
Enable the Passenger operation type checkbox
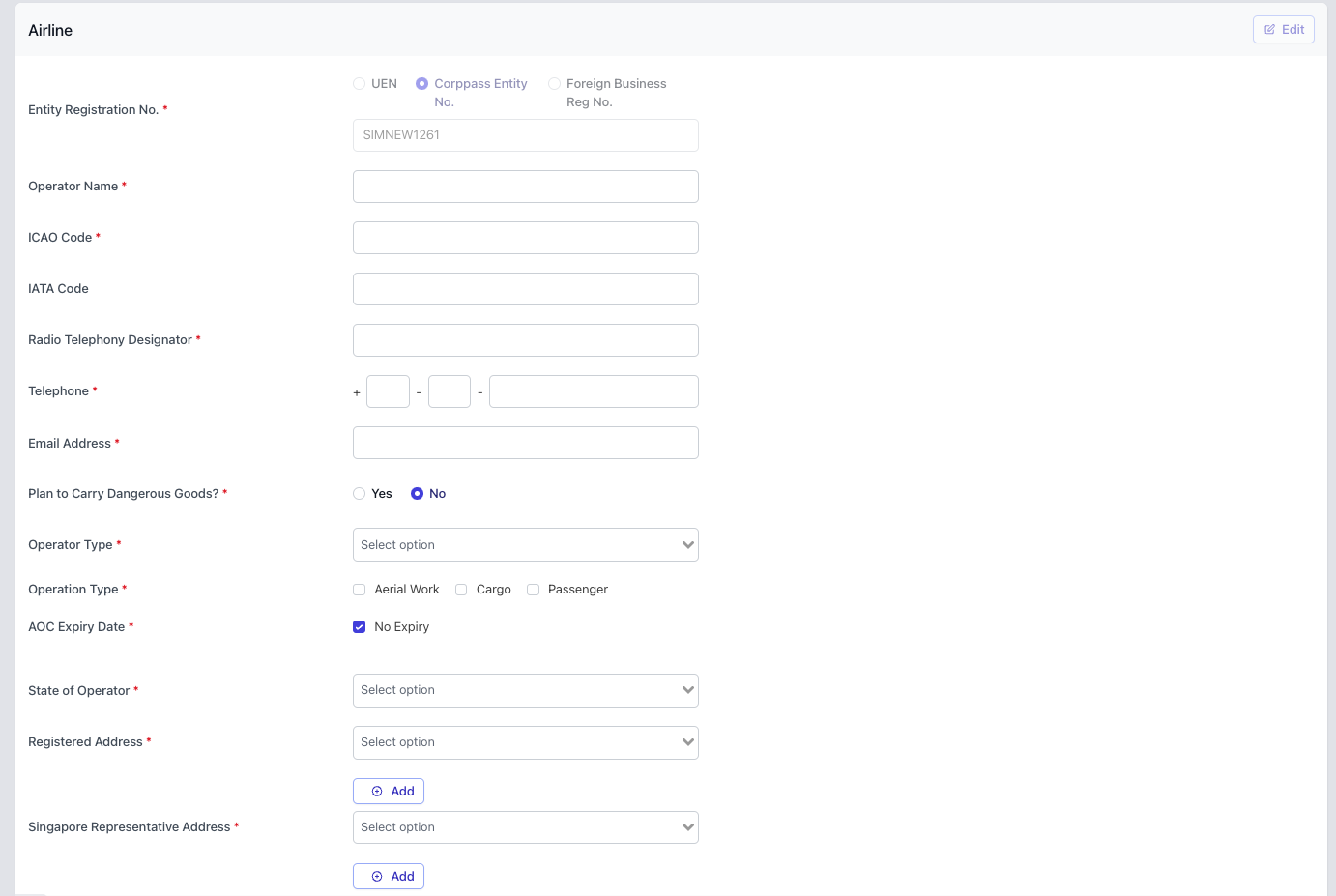[533, 590]
